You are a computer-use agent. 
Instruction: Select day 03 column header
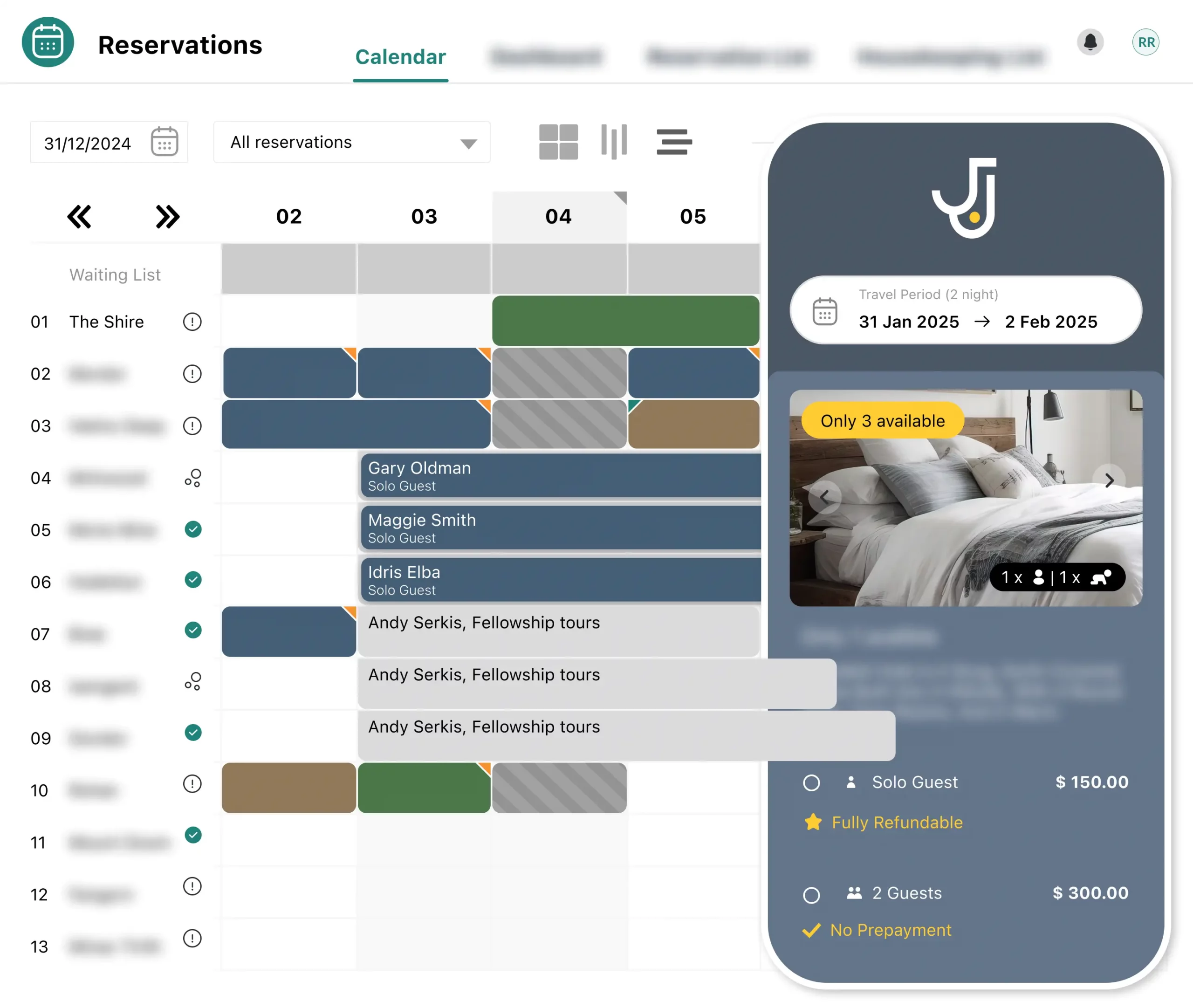pyautogui.click(x=424, y=217)
